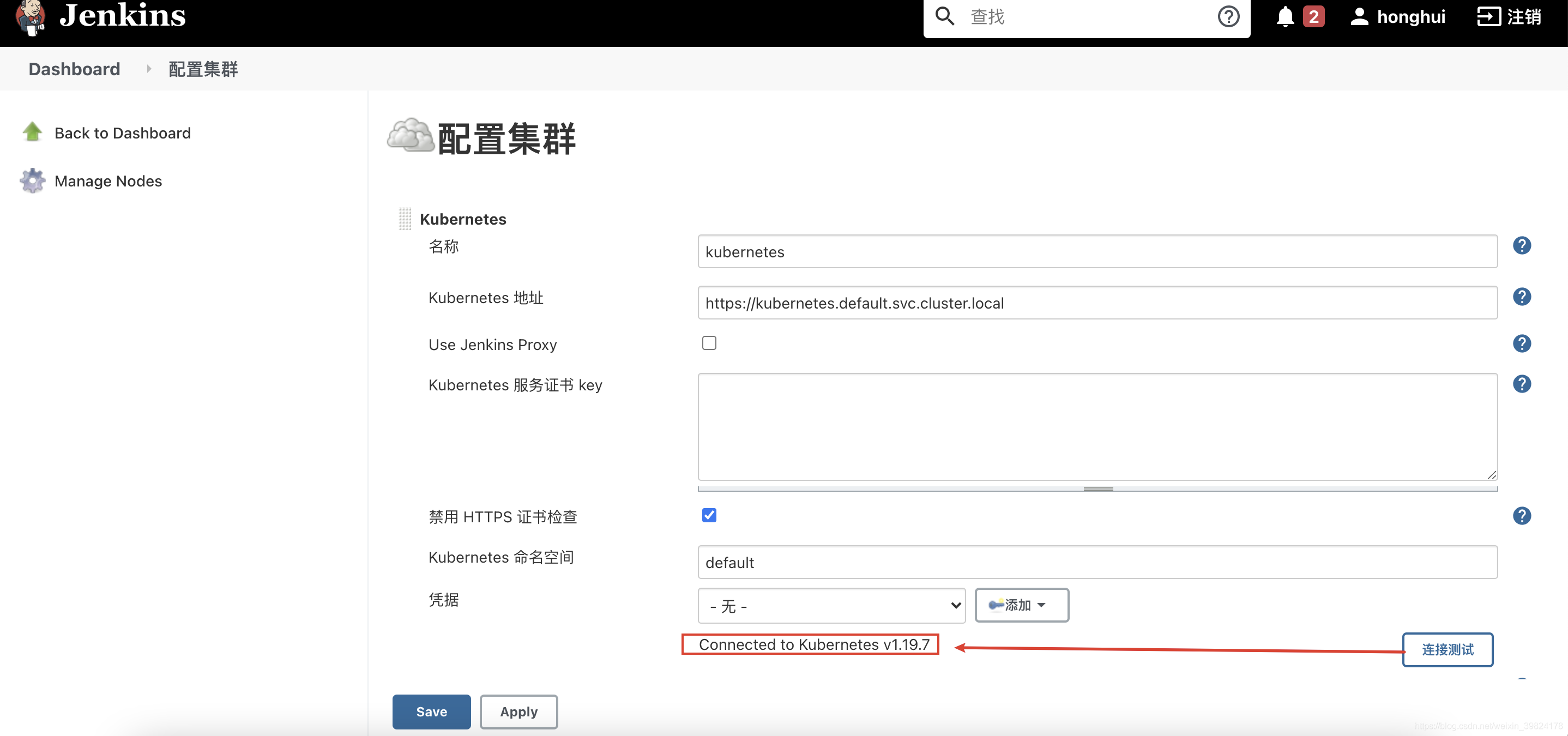Screen dimensions: 1568x736
Task: Click the Apply button
Action: 519,711
